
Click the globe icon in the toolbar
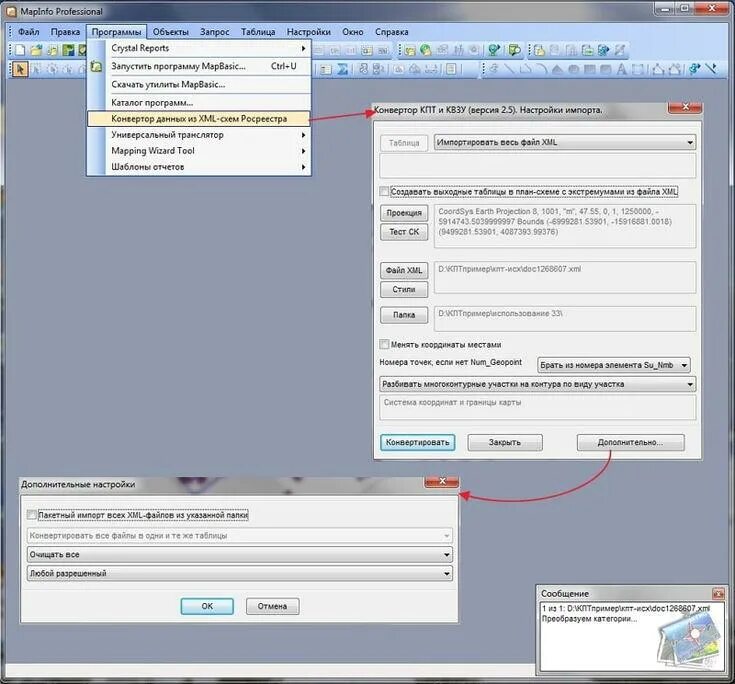[425, 50]
